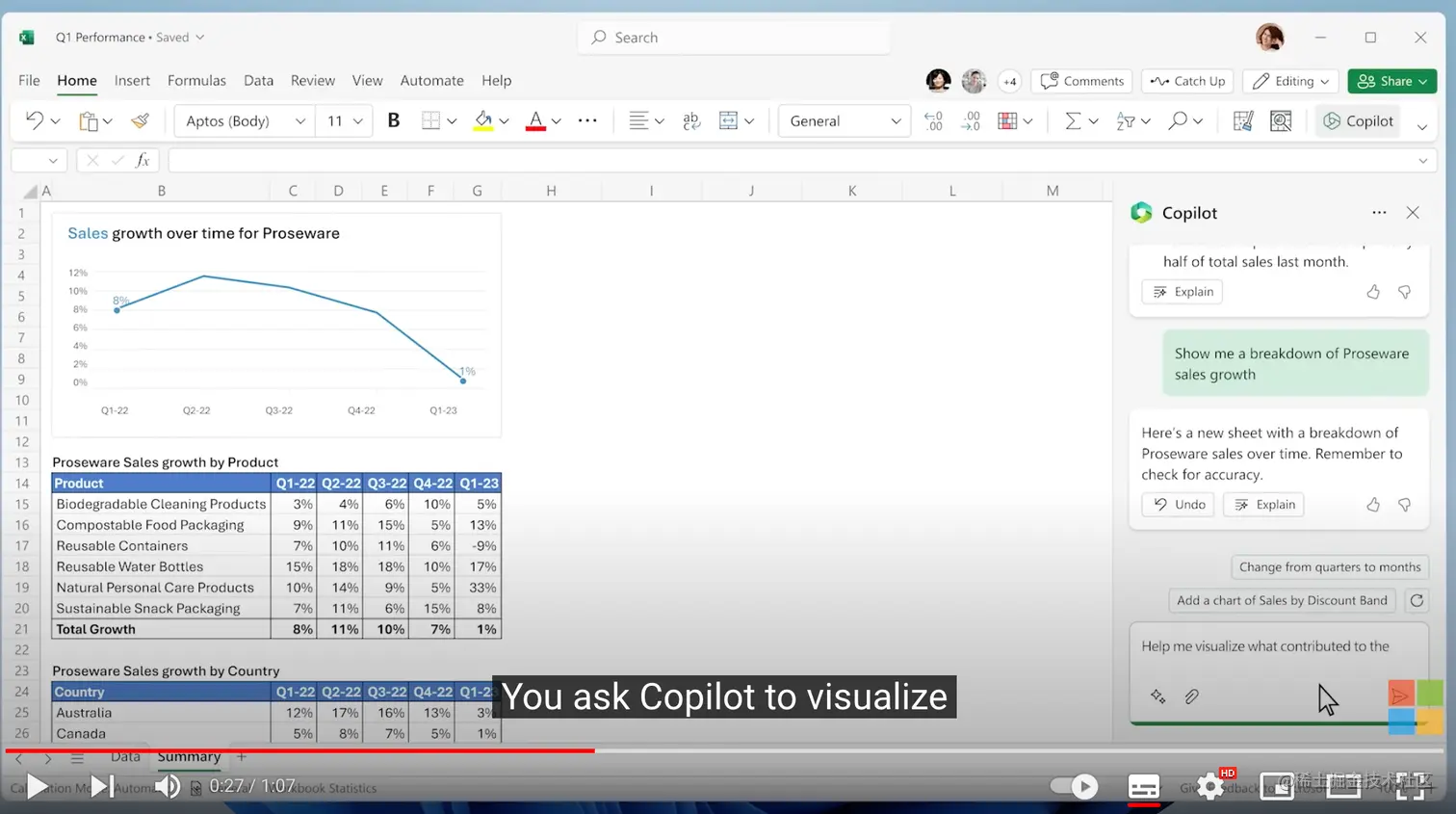Image resolution: width=1456 pixels, height=814 pixels.
Task: Click the Comments button
Action: point(1082,81)
